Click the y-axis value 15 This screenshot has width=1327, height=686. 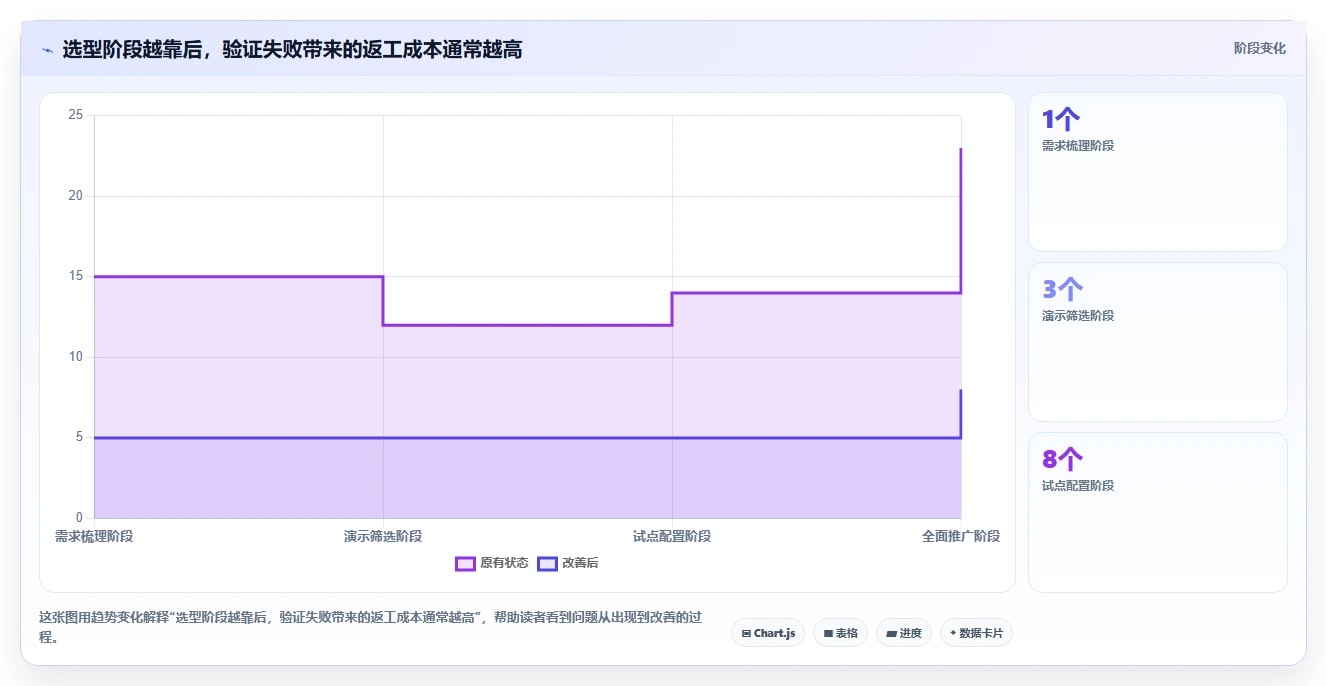pyautogui.click(x=75, y=276)
